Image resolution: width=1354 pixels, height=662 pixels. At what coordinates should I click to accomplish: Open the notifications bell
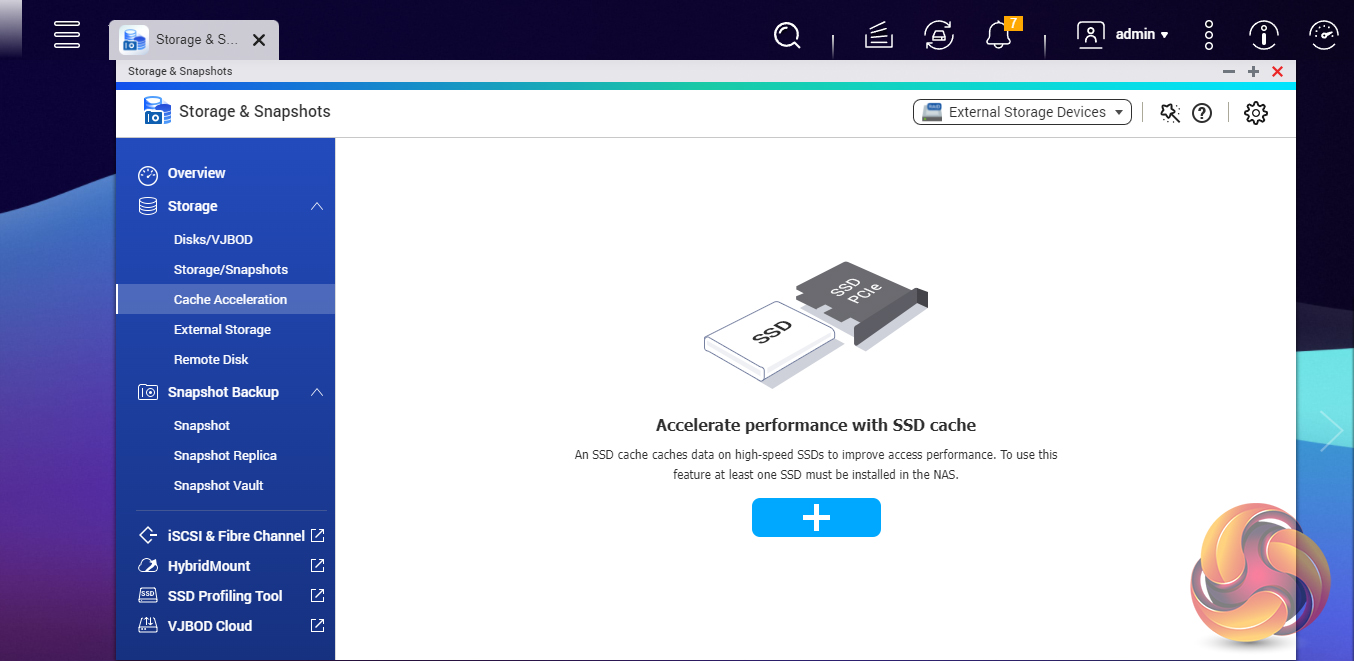pos(998,36)
